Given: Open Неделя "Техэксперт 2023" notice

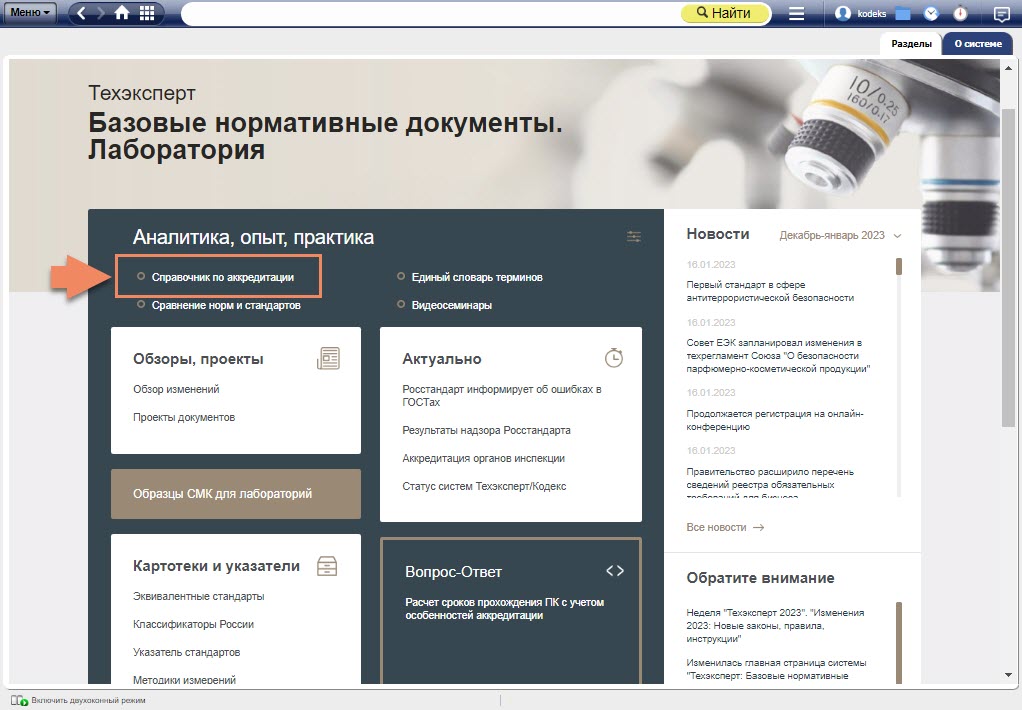Looking at the screenshot, I should 775,626.
